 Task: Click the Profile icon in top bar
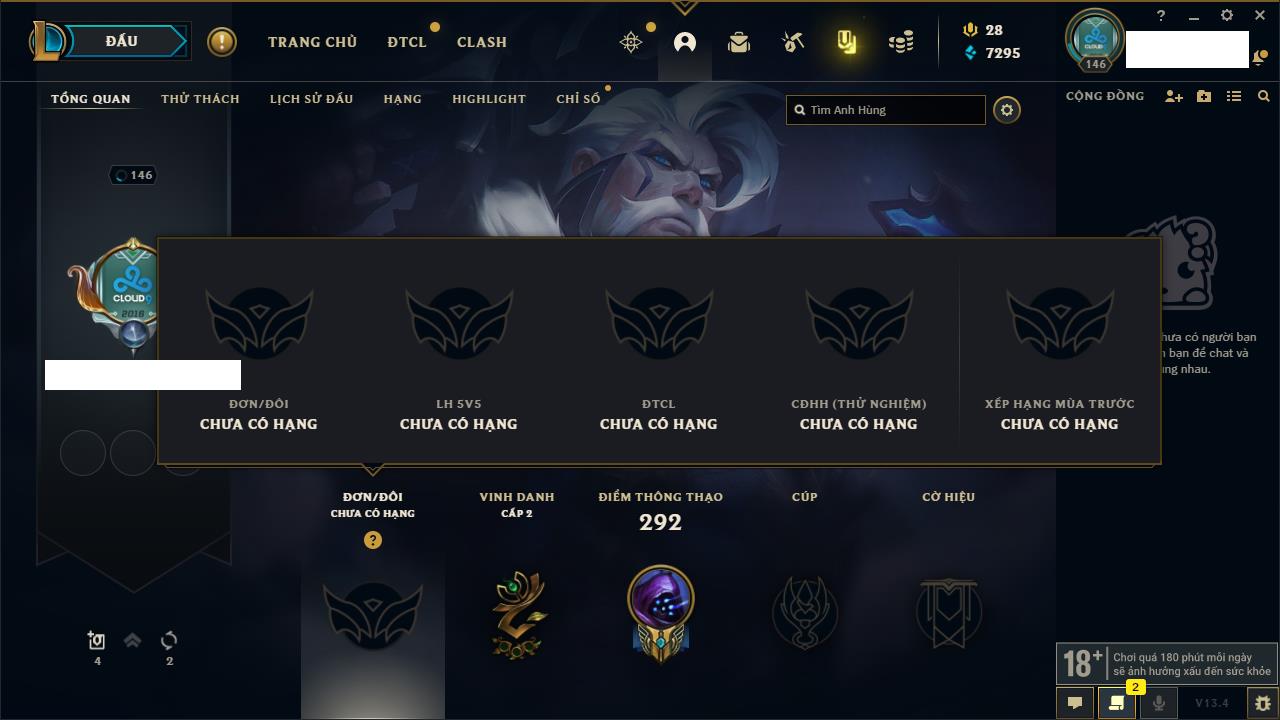point(685,42)
